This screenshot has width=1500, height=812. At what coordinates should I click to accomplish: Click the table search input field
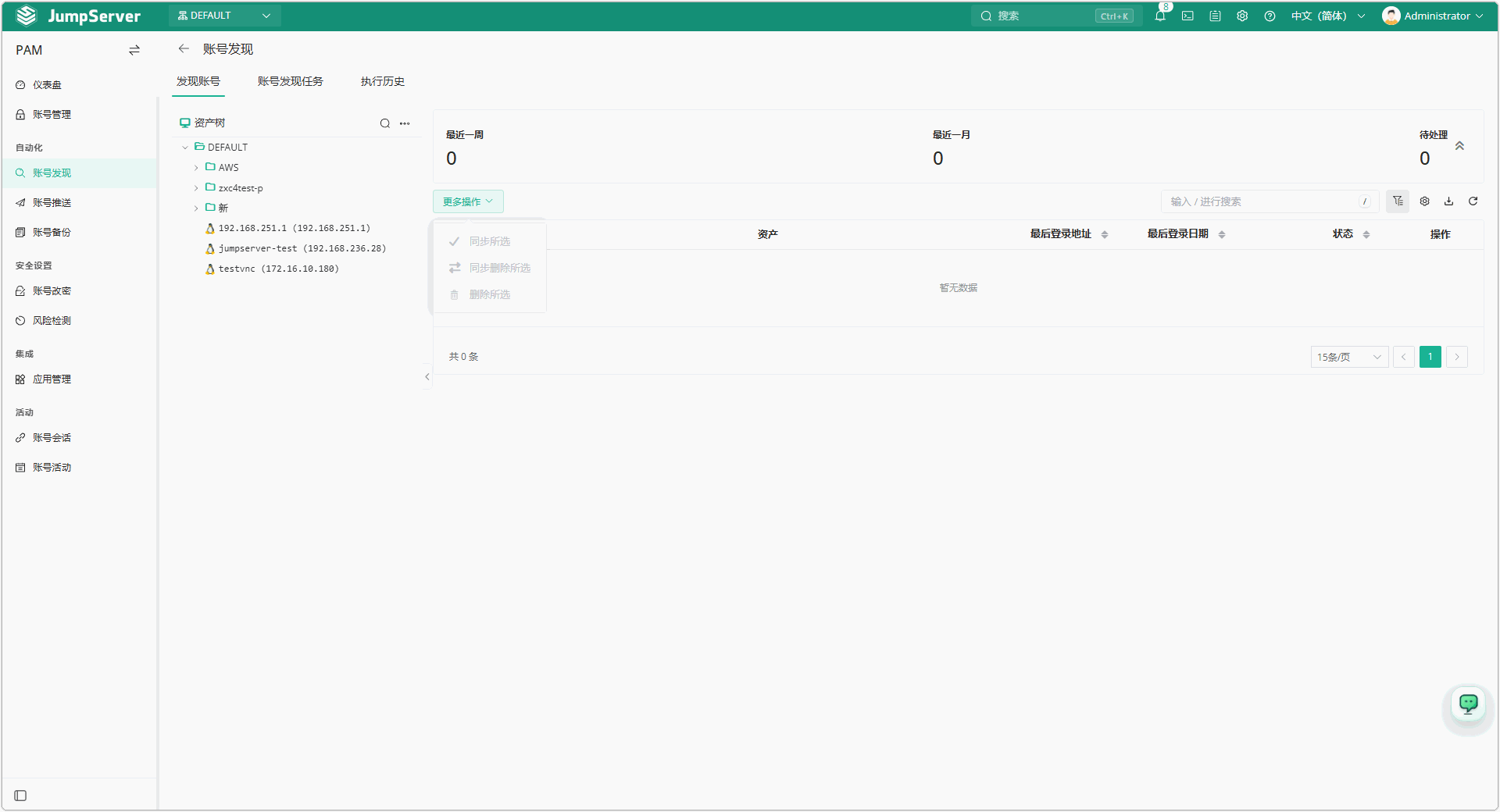click(1270, 201)
